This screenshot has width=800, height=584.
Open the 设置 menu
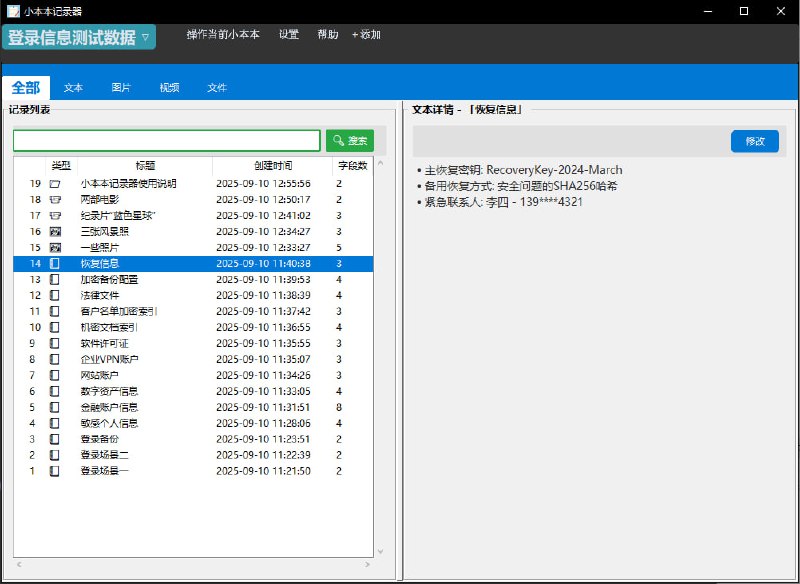pos(289,34)
